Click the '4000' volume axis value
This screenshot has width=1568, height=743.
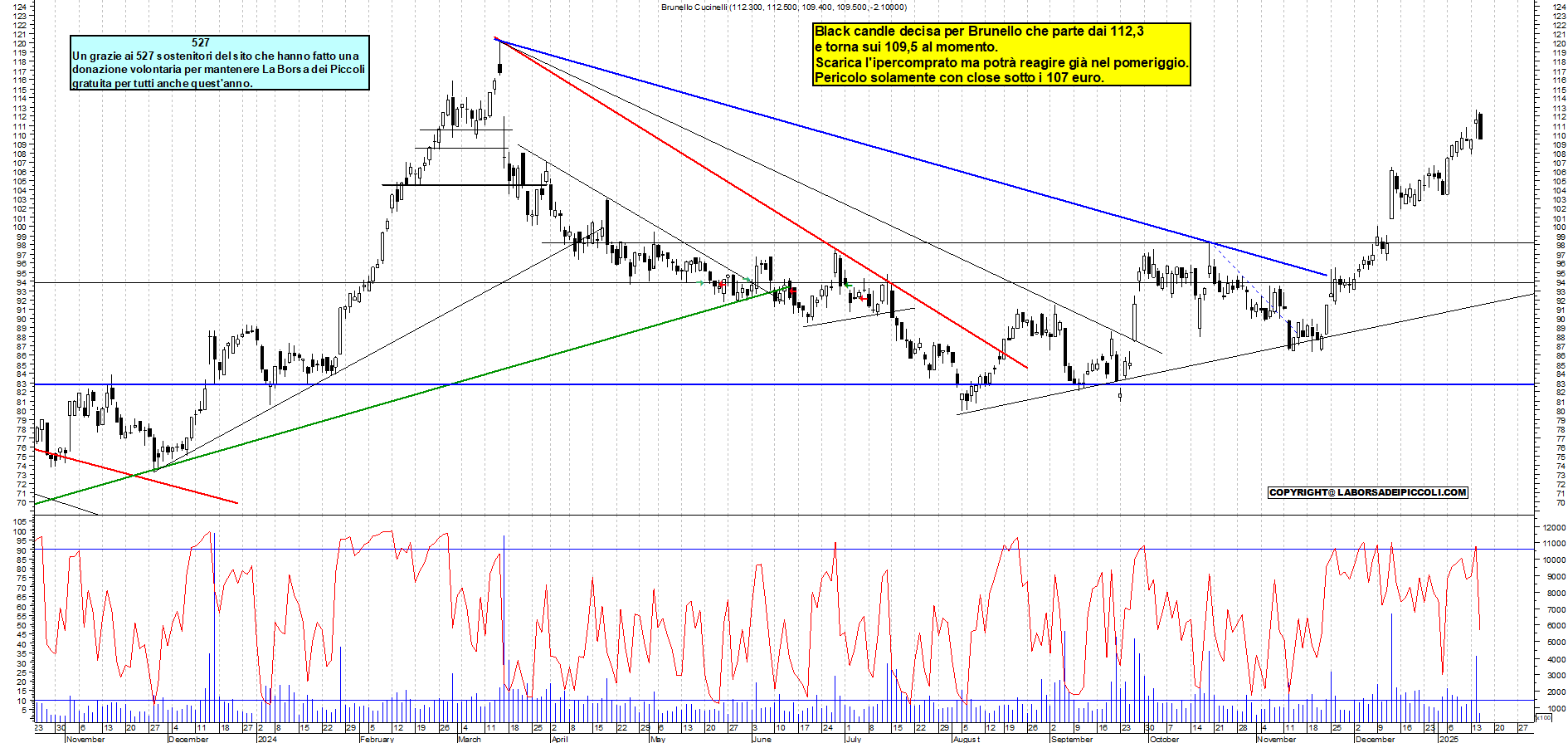(1555, 660)
